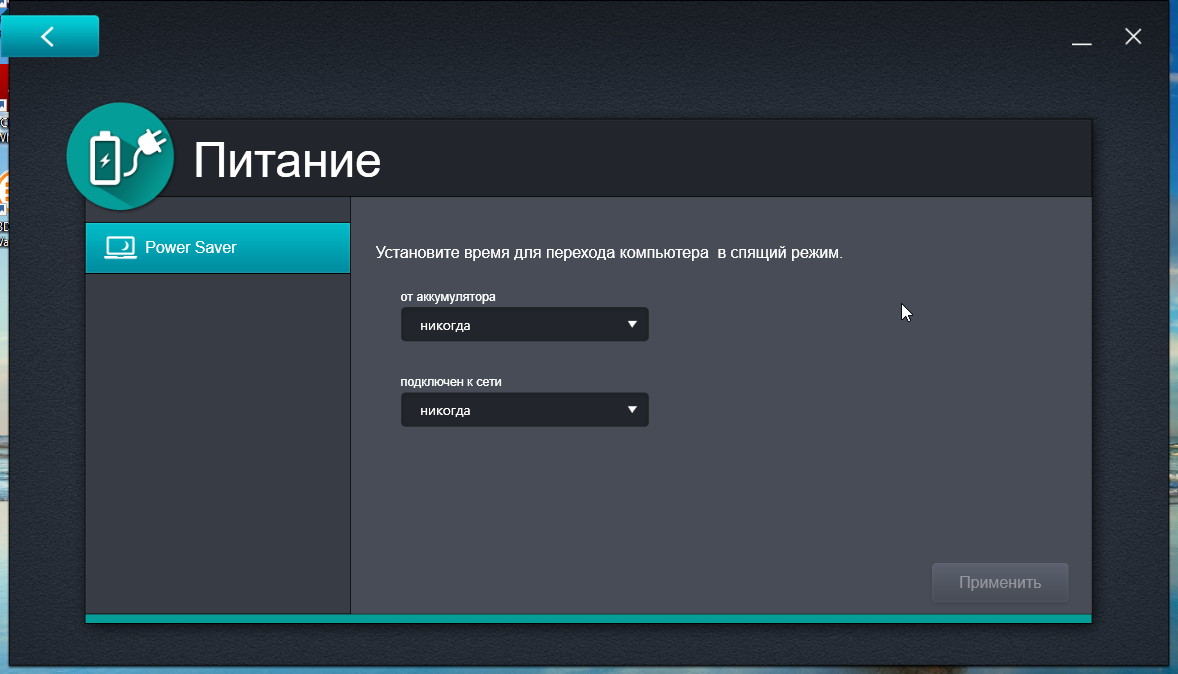The width and height of the screenshot is (1178, 674).
Task: Expand the 'подключен к сети' dropdown arrow
Action: 632,410
